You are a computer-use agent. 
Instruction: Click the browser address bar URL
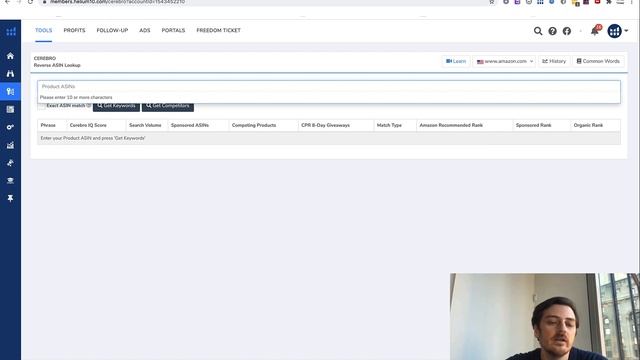tap(118, 2)
